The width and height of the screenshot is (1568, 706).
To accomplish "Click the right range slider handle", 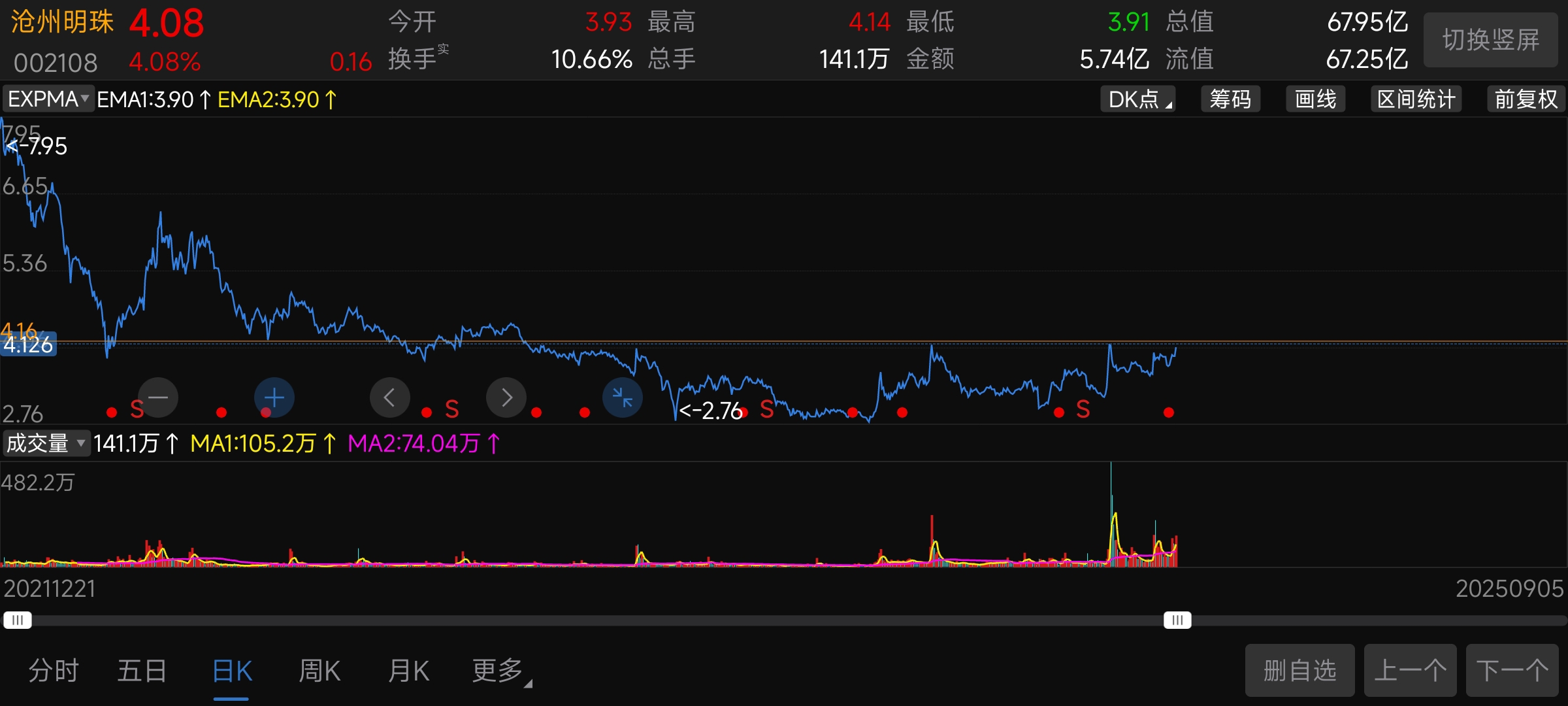I will coord(1177,620).
